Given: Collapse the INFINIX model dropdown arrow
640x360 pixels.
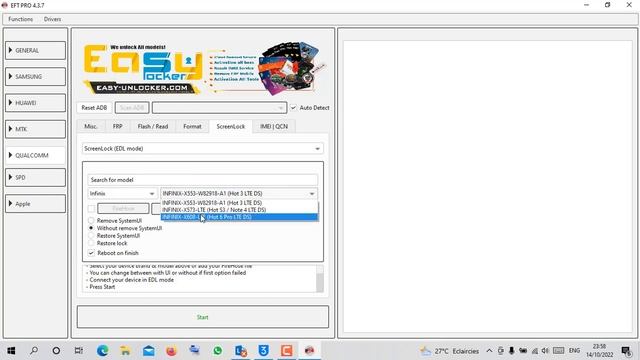Looking at the screenshot, I should point(312,193).
